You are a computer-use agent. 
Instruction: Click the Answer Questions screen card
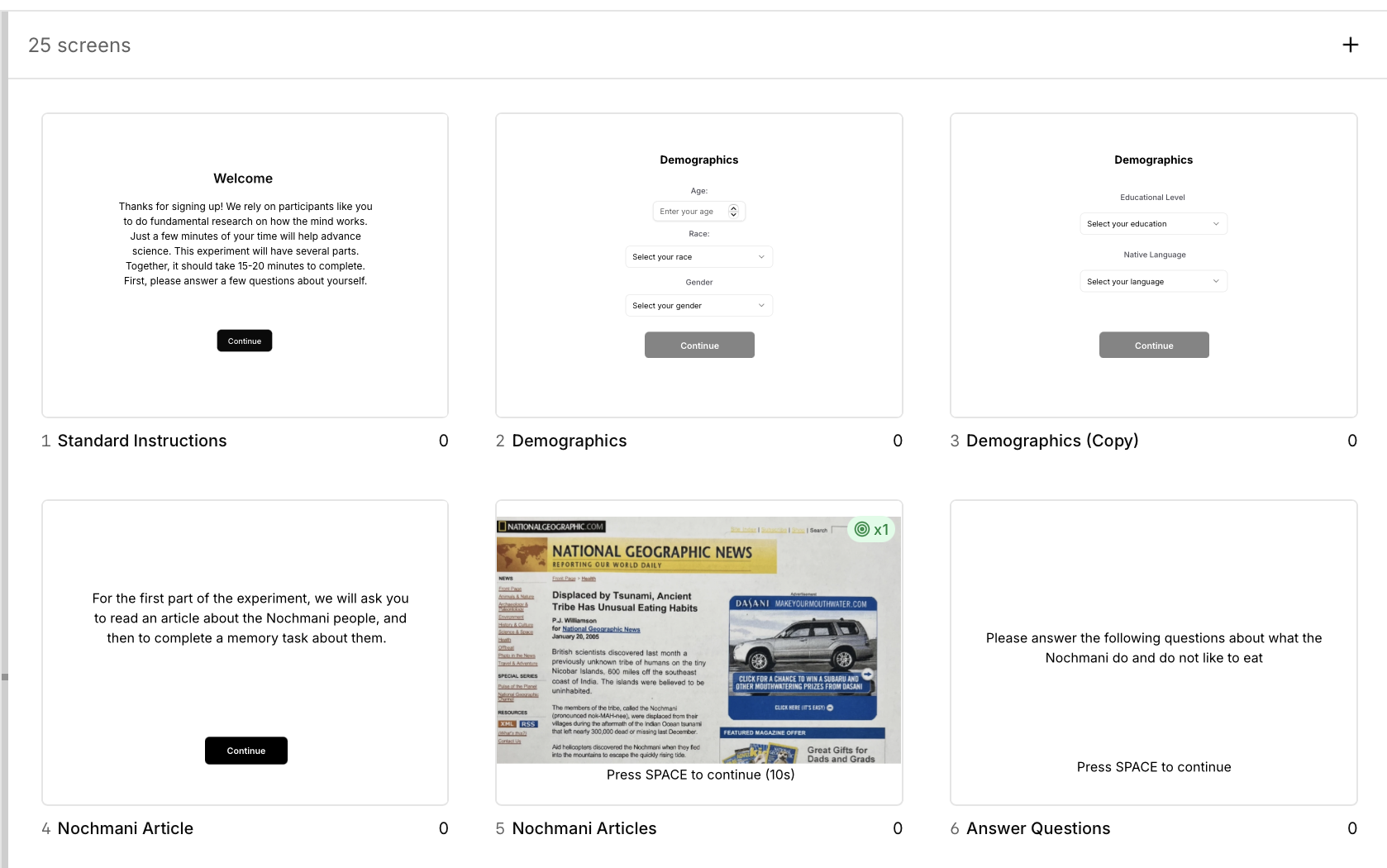1153,652
